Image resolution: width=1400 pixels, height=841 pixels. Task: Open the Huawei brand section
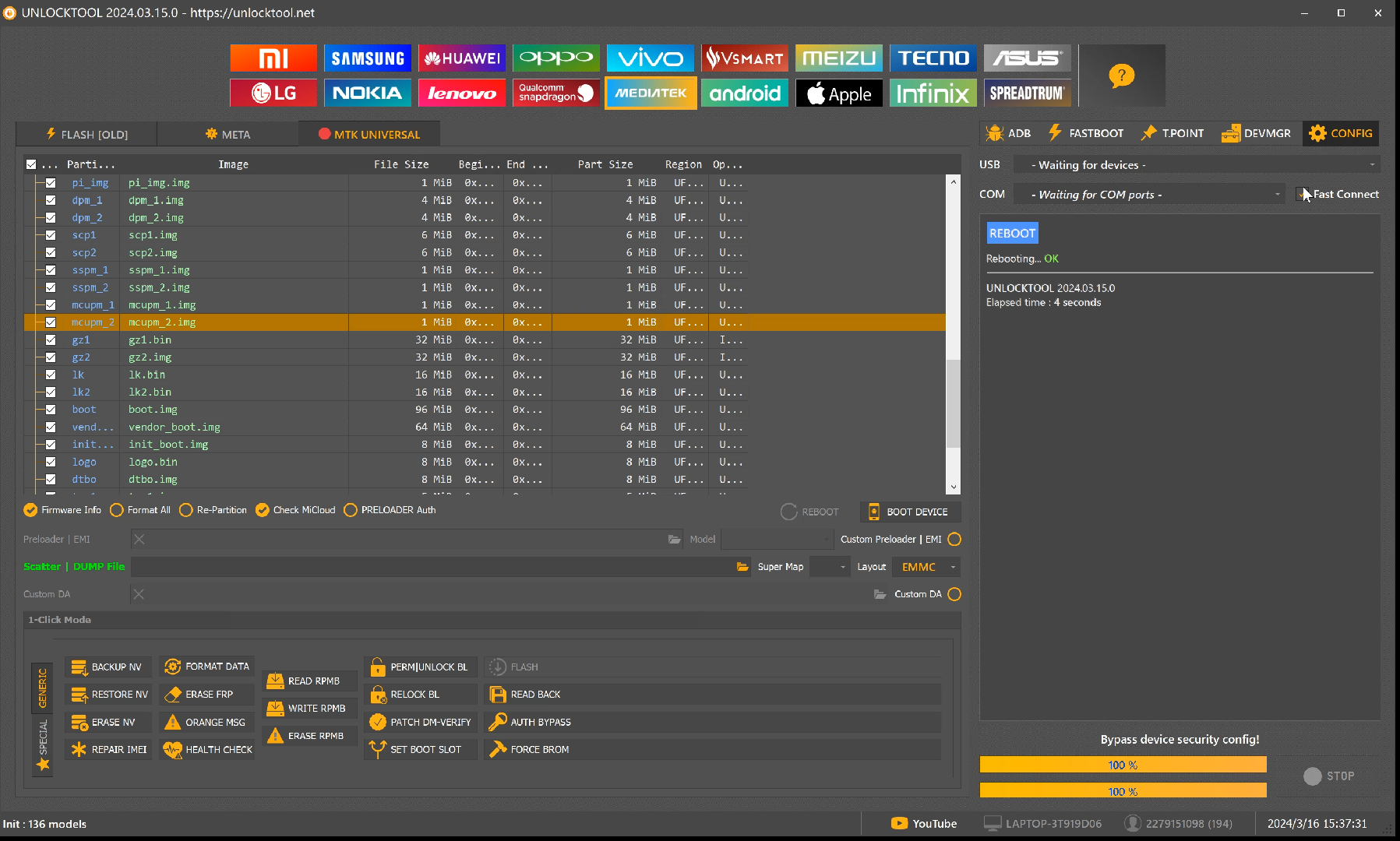point(462,58)
